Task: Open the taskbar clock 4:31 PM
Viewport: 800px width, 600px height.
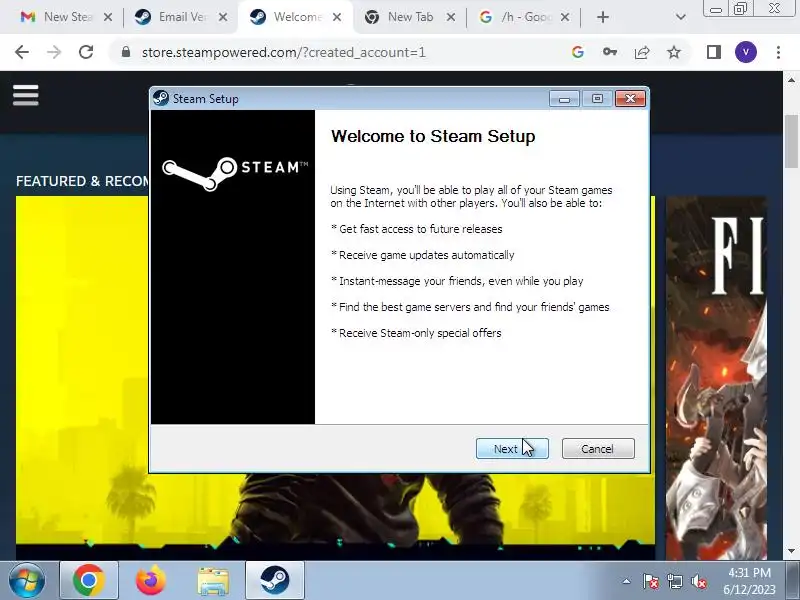Action: point(749,581)
